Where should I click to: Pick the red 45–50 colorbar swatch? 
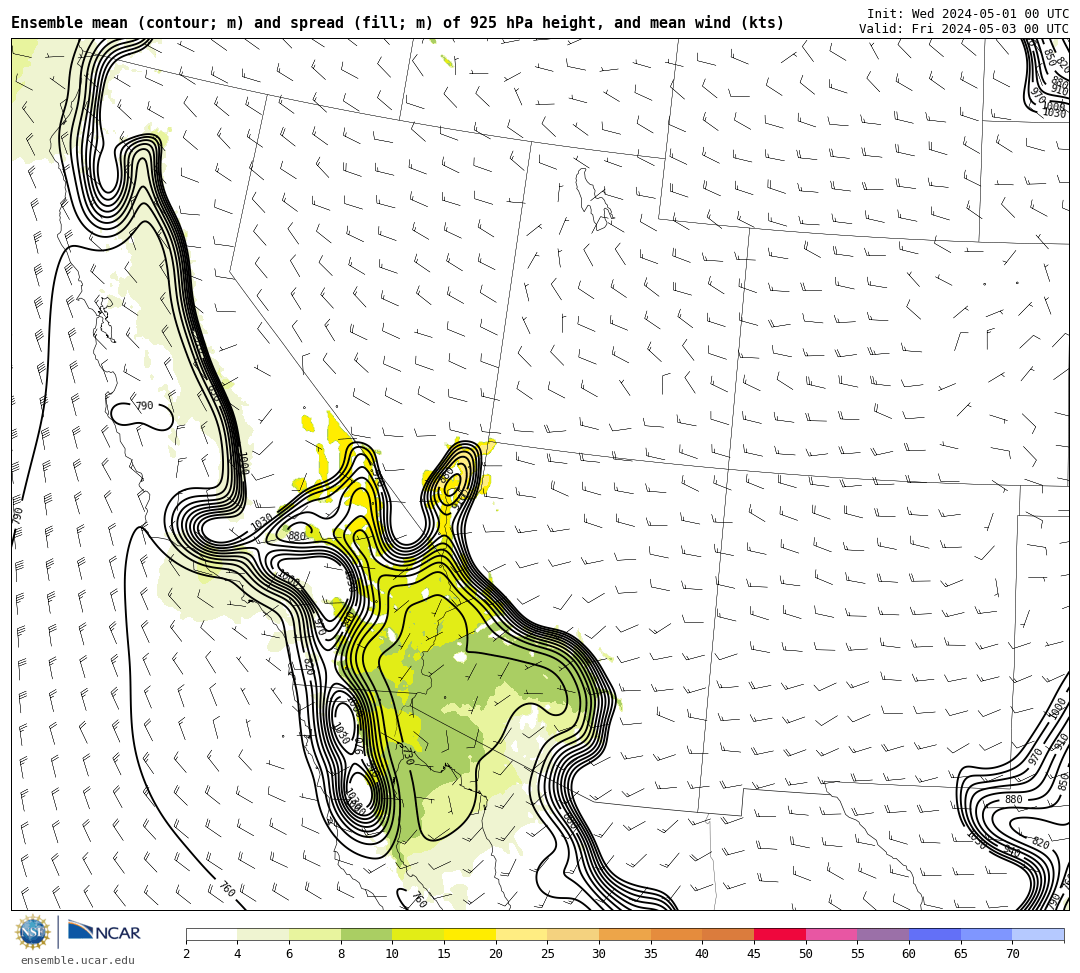tap(780, 934)
